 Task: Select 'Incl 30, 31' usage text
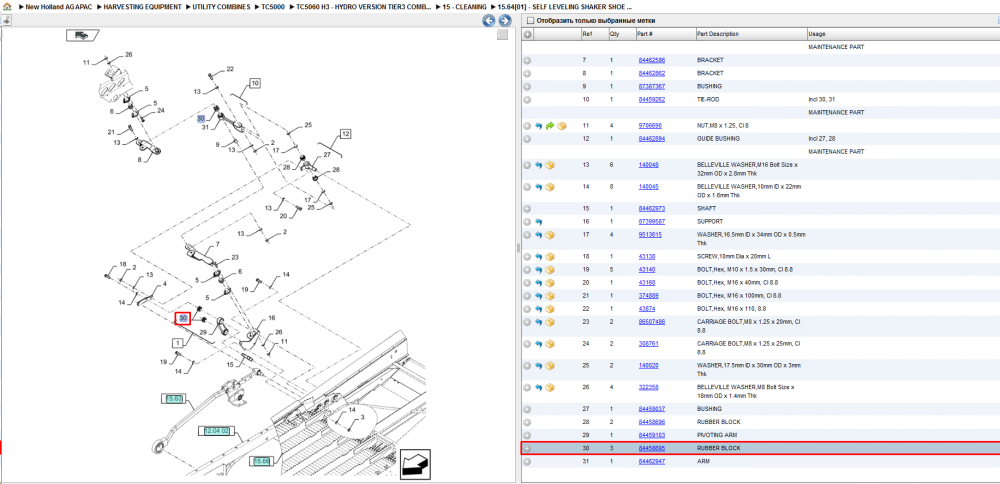[x=821, y=100]
